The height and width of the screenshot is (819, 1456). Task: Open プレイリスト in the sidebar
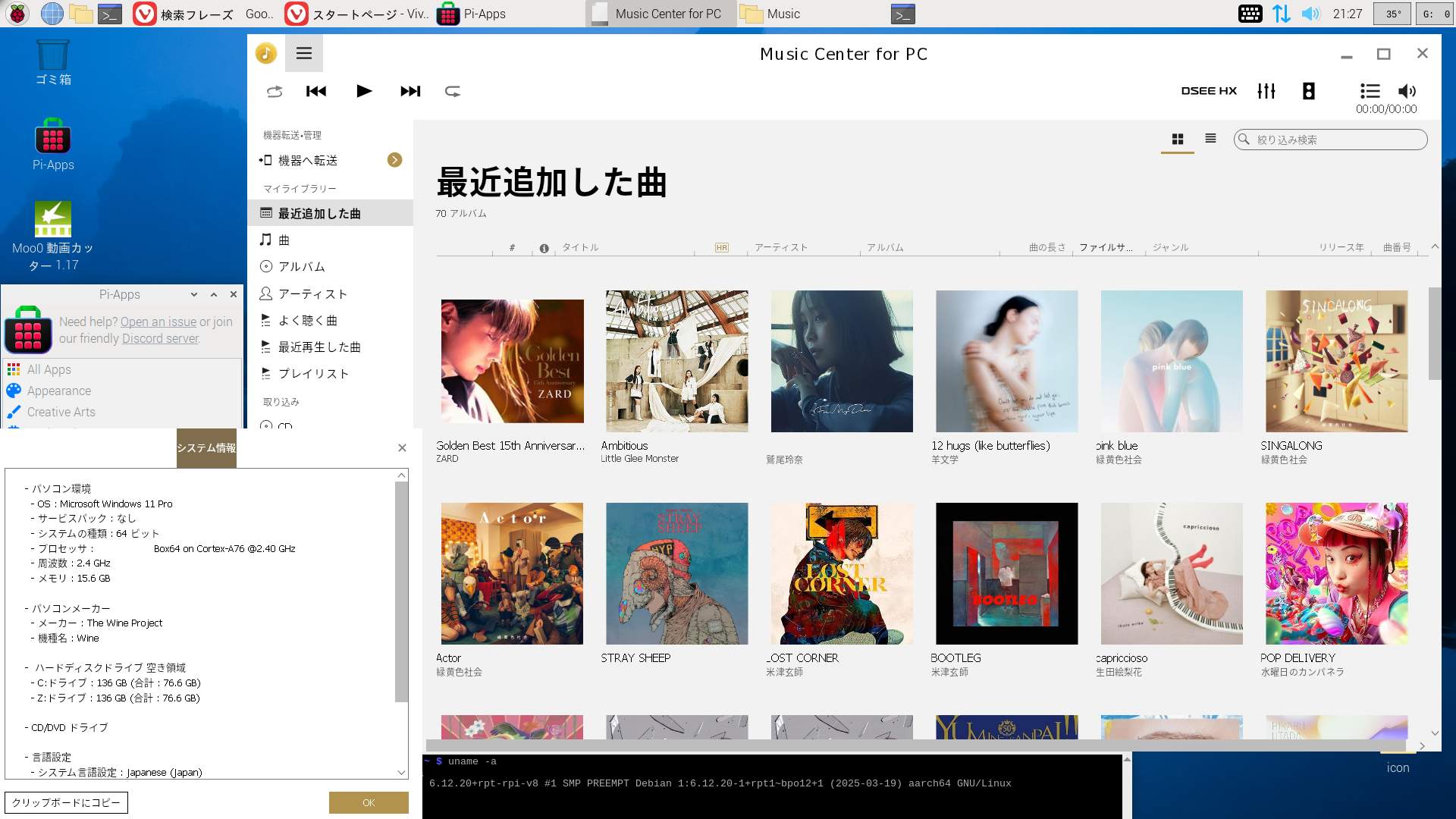click(x=331, y=373)
